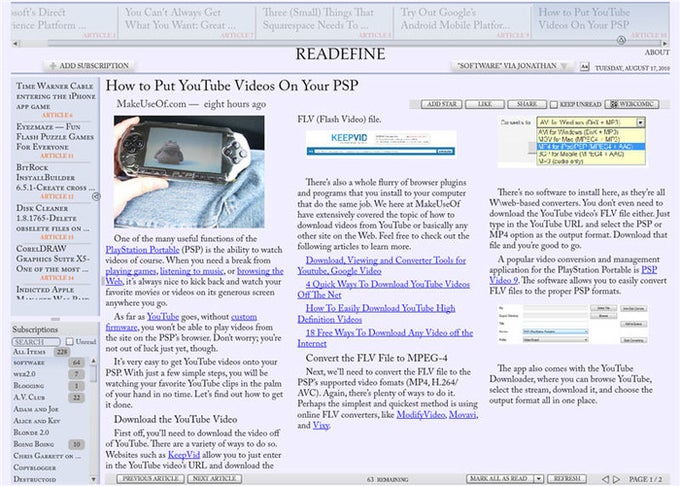Click the Add Subscription button

coord(89,66)
